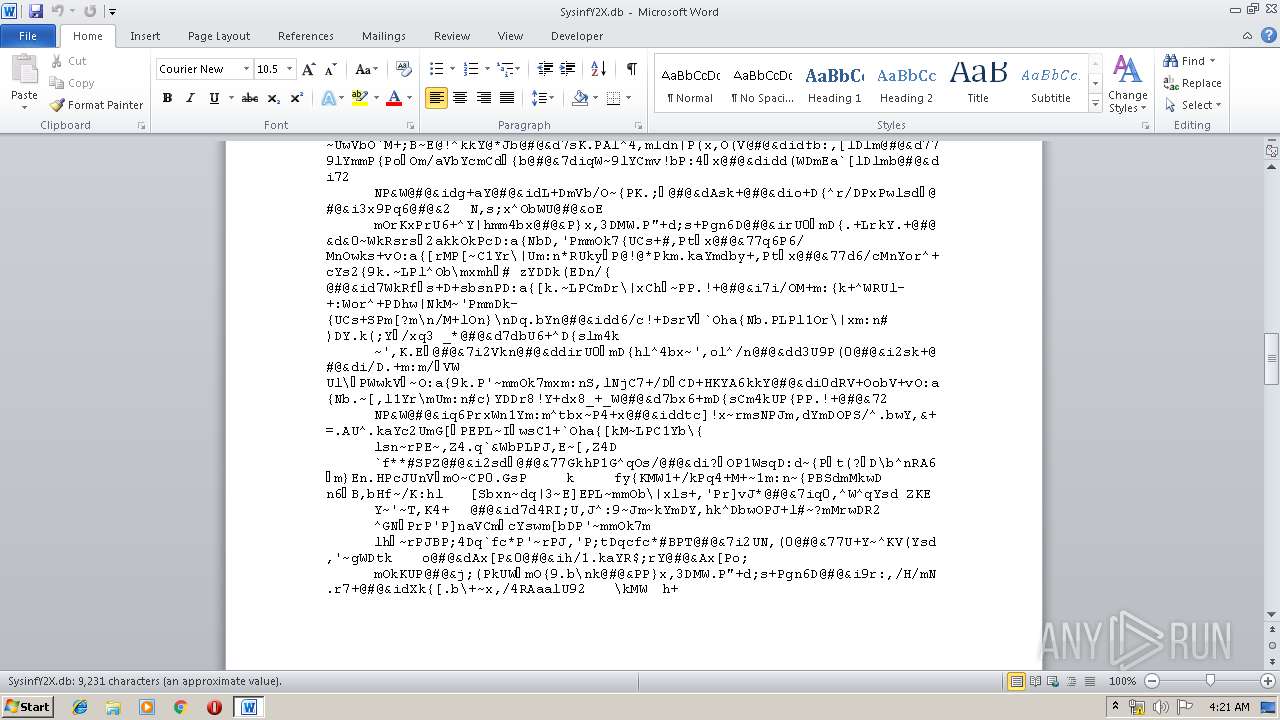Switch to the Insert tab

(x=145, y=36)
